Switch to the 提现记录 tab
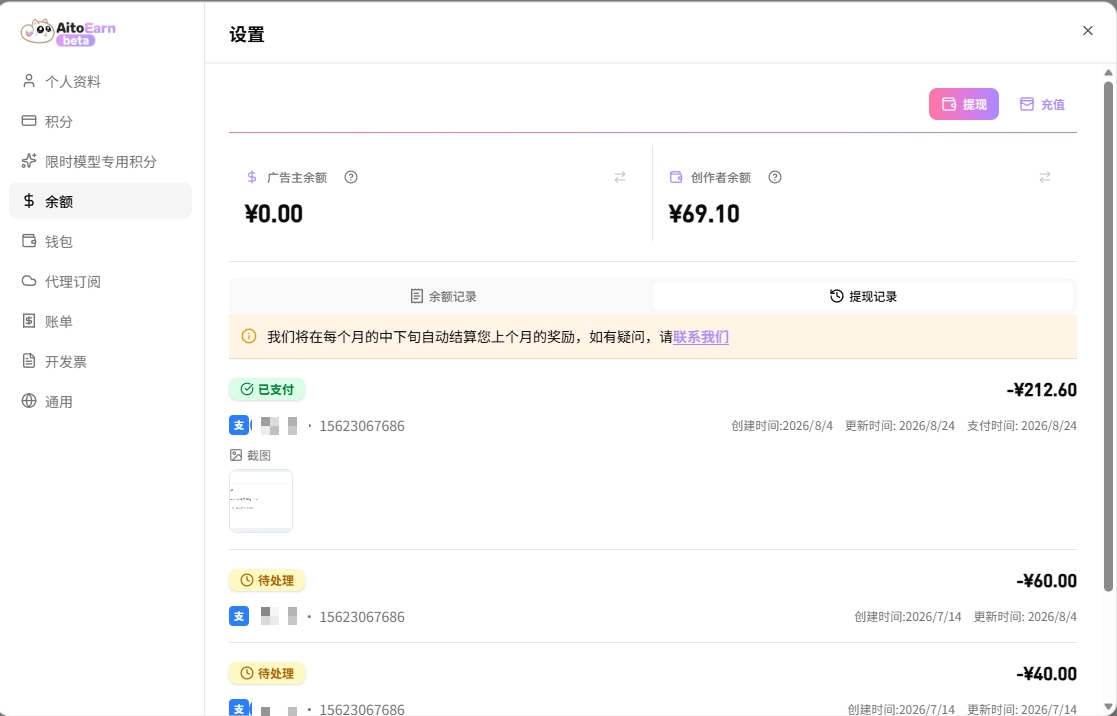Image resolution: width=1117 pixels, height=716 pixels. 863,296
